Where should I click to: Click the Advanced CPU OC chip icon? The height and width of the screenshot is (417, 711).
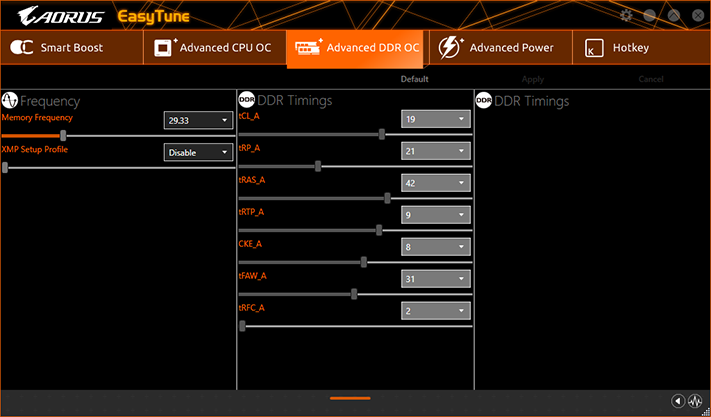[x=166, y=48]
